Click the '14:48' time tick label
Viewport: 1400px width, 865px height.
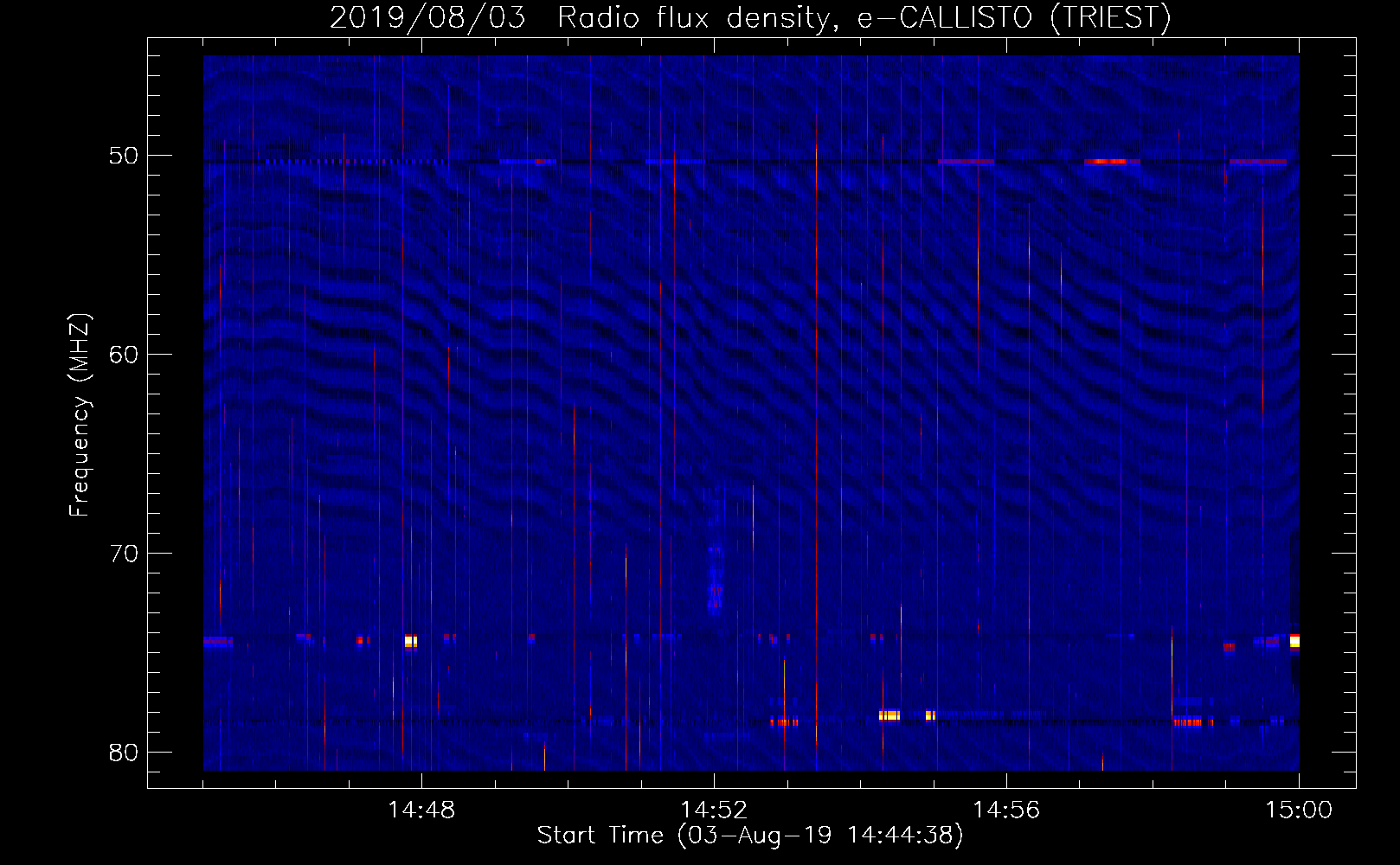(x=421, y=811)
